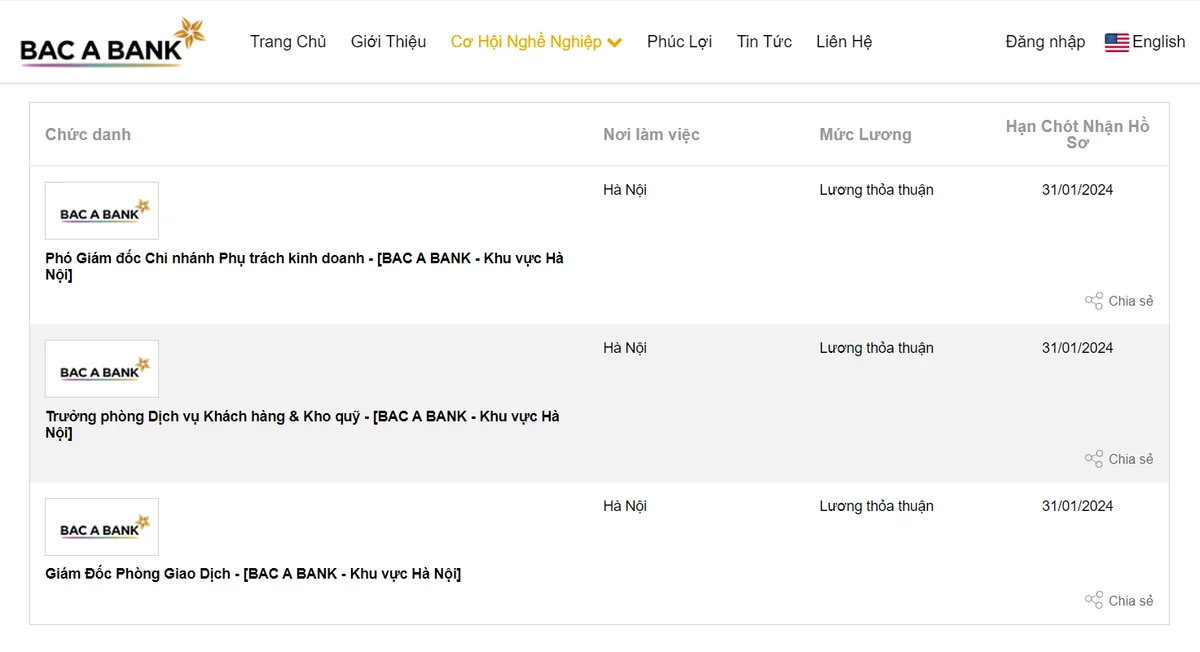Click Hà Nội in Giám Đốc Phòng Giao Dịch row
Screen dimensions: 1200x652
point(625,506)
